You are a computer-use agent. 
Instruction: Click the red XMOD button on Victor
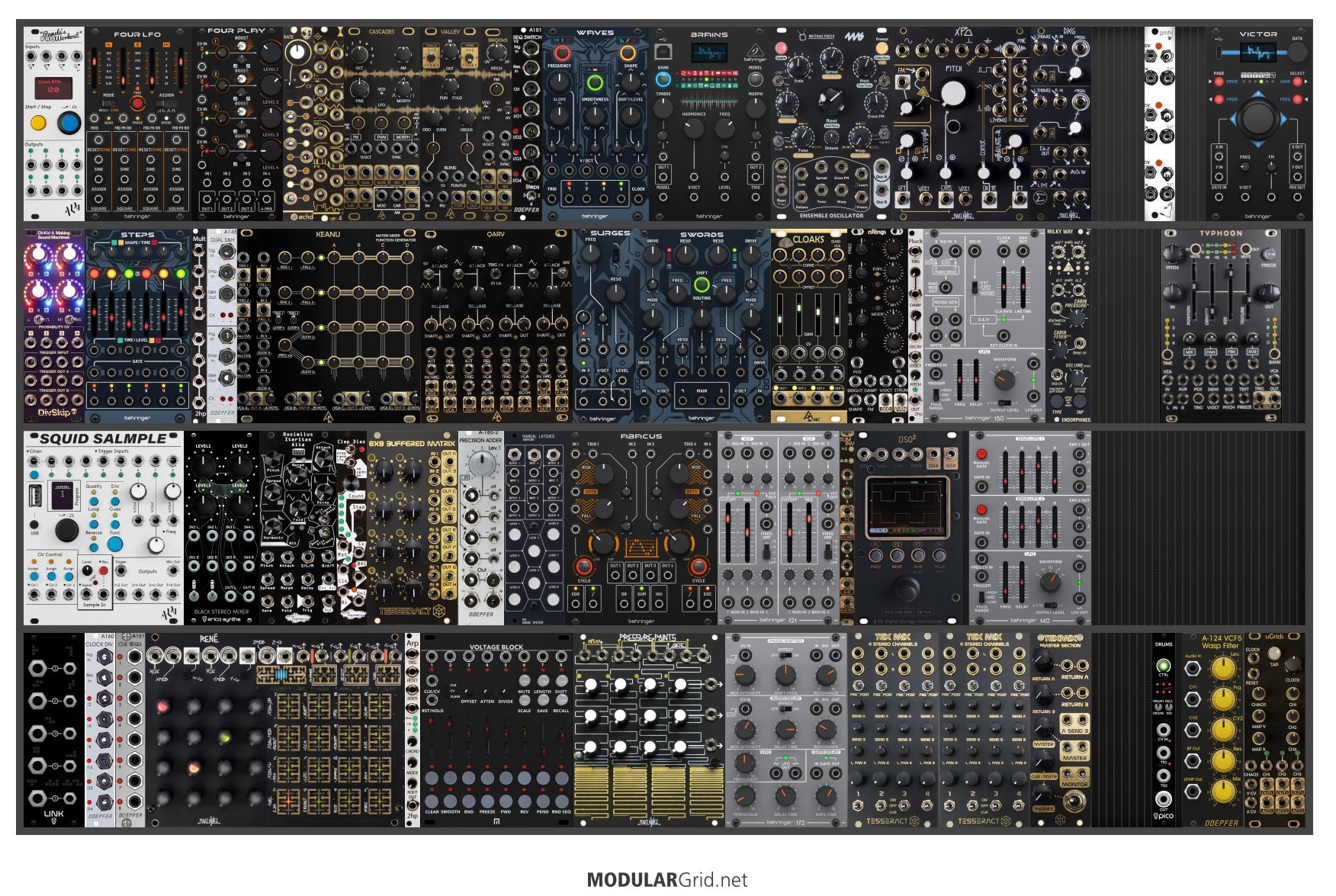tap(1219, 81)
